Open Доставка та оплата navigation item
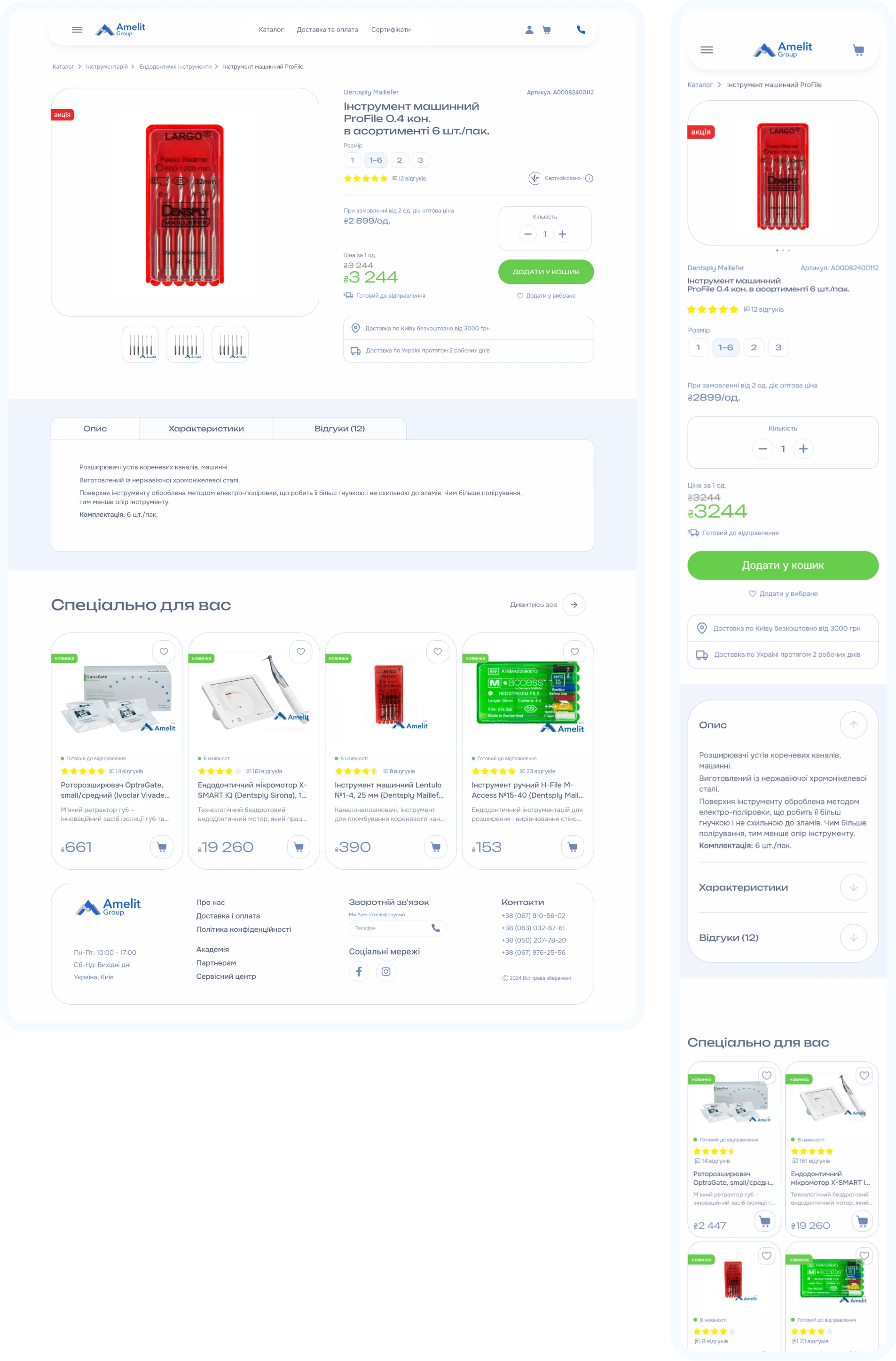Image resolution: width=896 pixels, height=1361 pixels. point(327,30)
